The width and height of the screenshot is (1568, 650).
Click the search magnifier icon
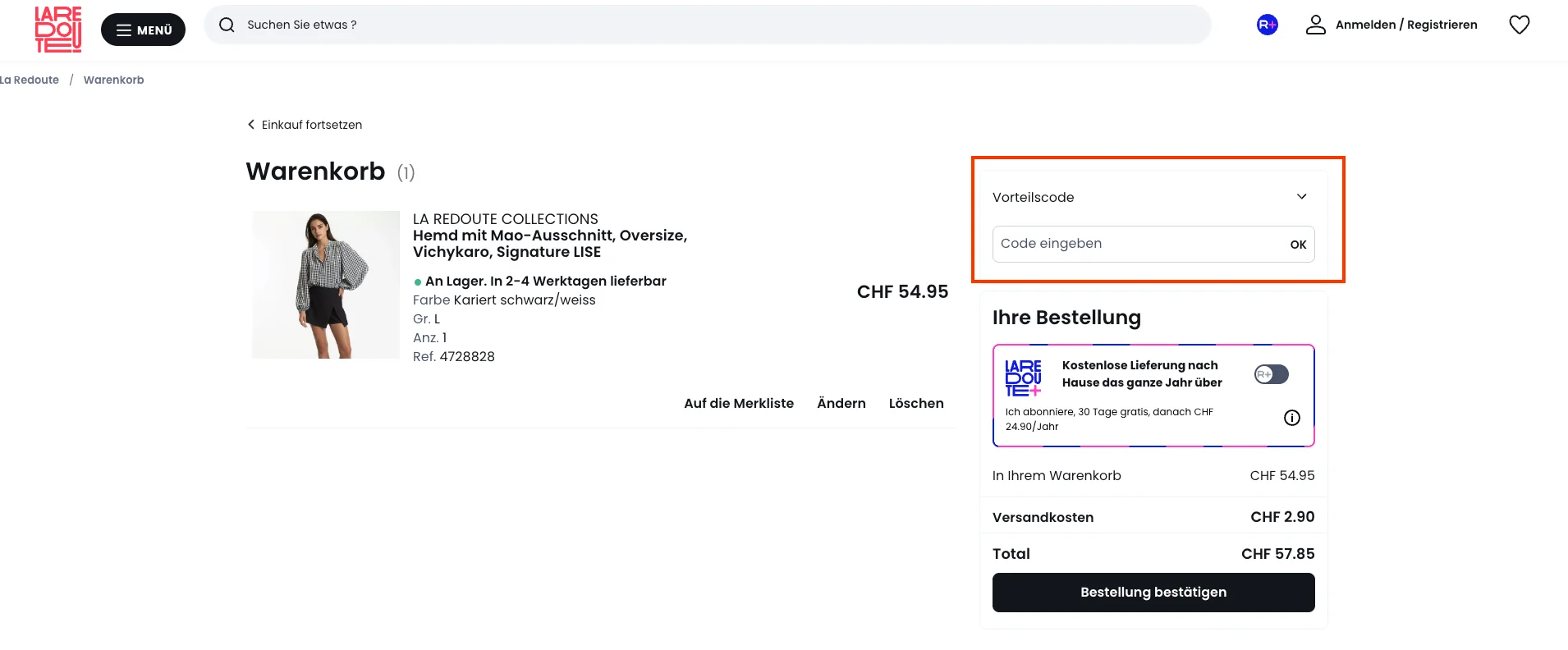(x=227, y=25)
